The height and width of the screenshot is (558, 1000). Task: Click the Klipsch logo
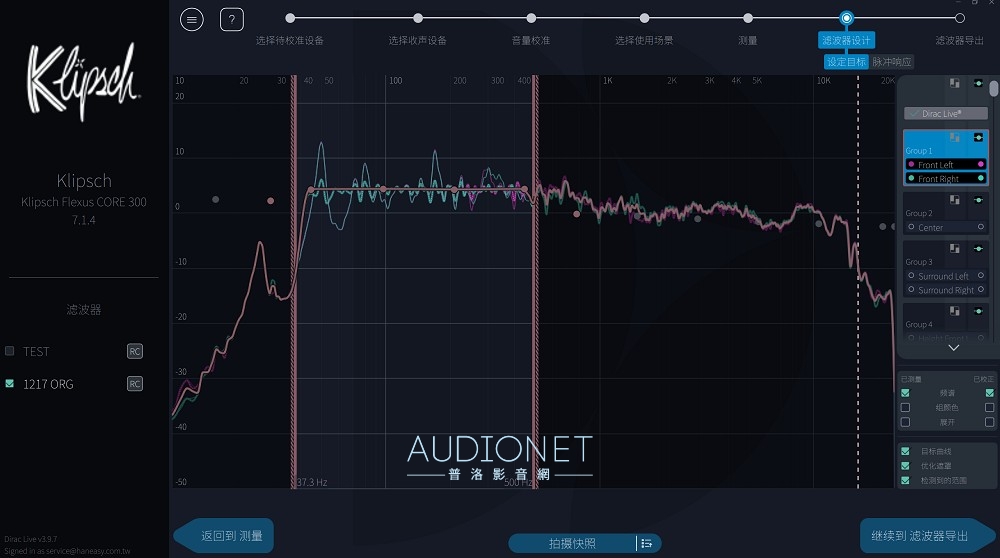(83, 81)
